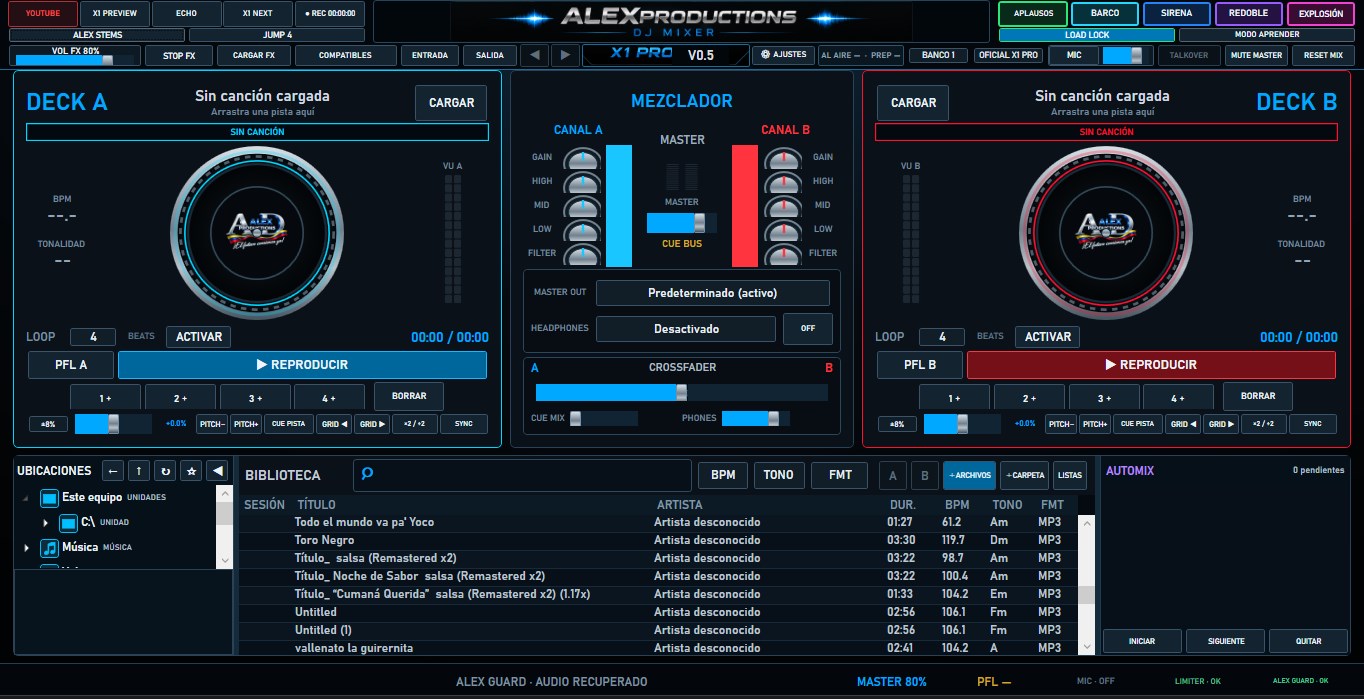This screenshot has height=699, width=1364.
Task: Collapse the Este equipo tree node
Action: pos(27,498)
